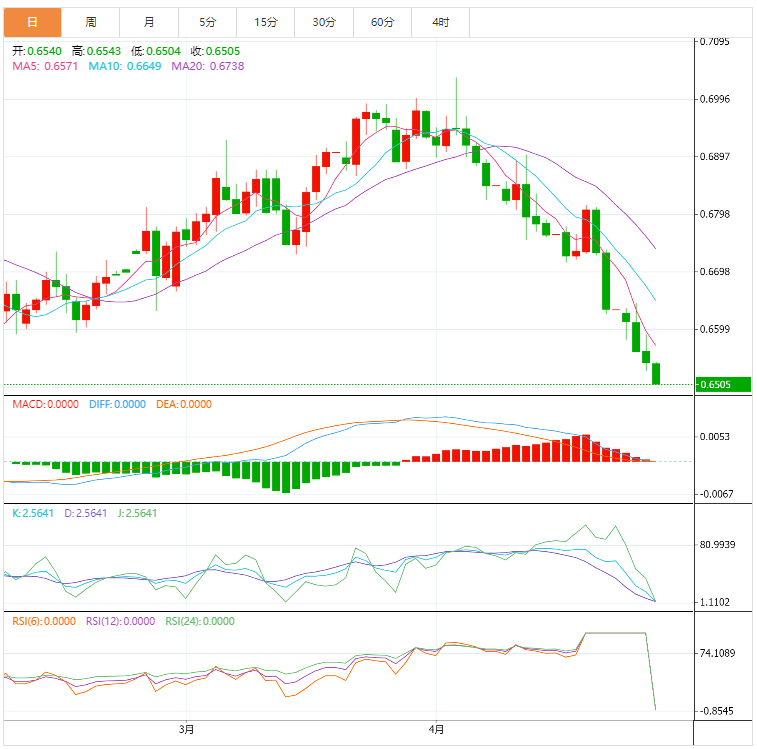Click the MA20 legend label

pos(208,66)
